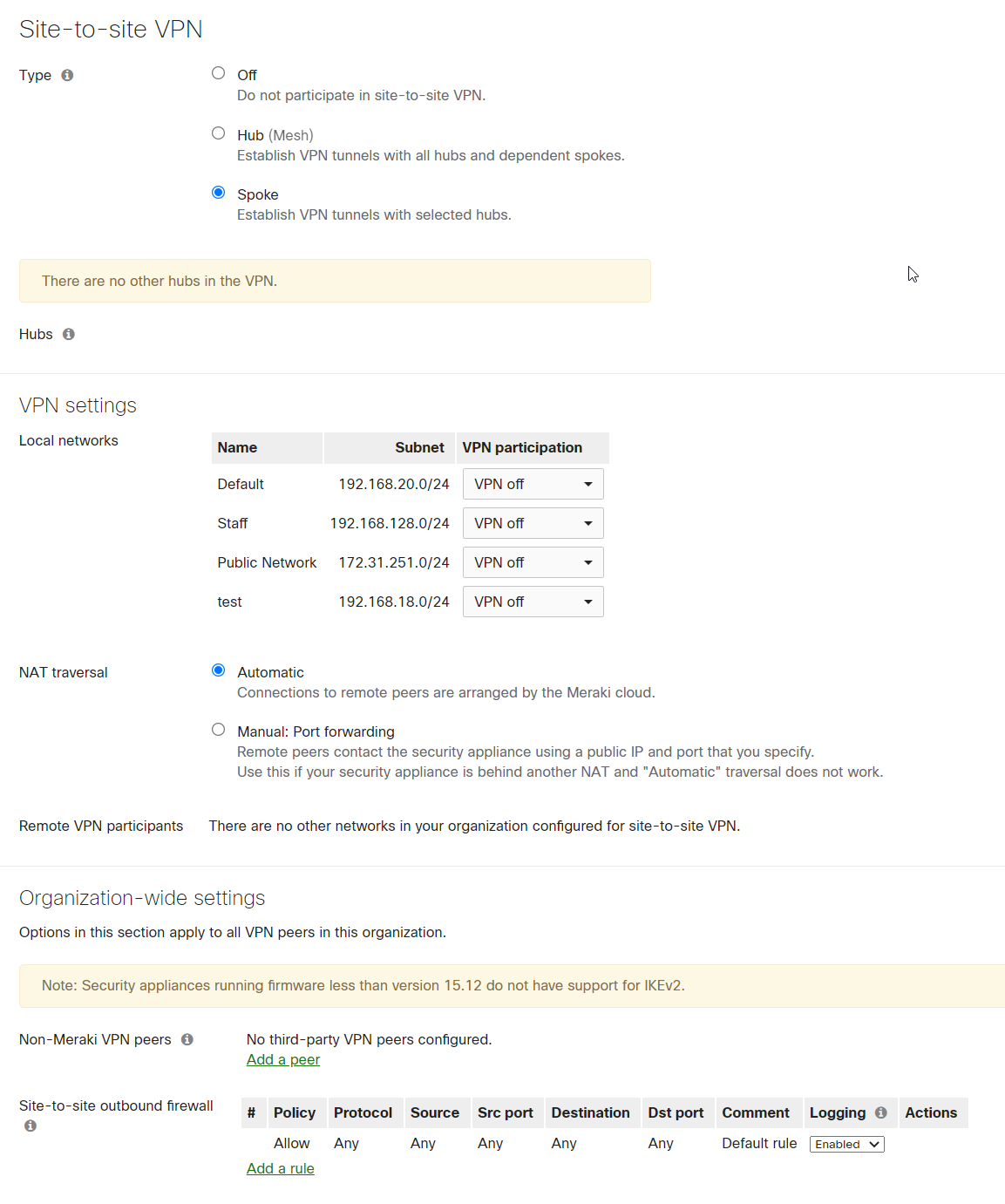This screenshot has width=1005, height=1204.
Task: Click the Subnet column header
Action: 390,447
